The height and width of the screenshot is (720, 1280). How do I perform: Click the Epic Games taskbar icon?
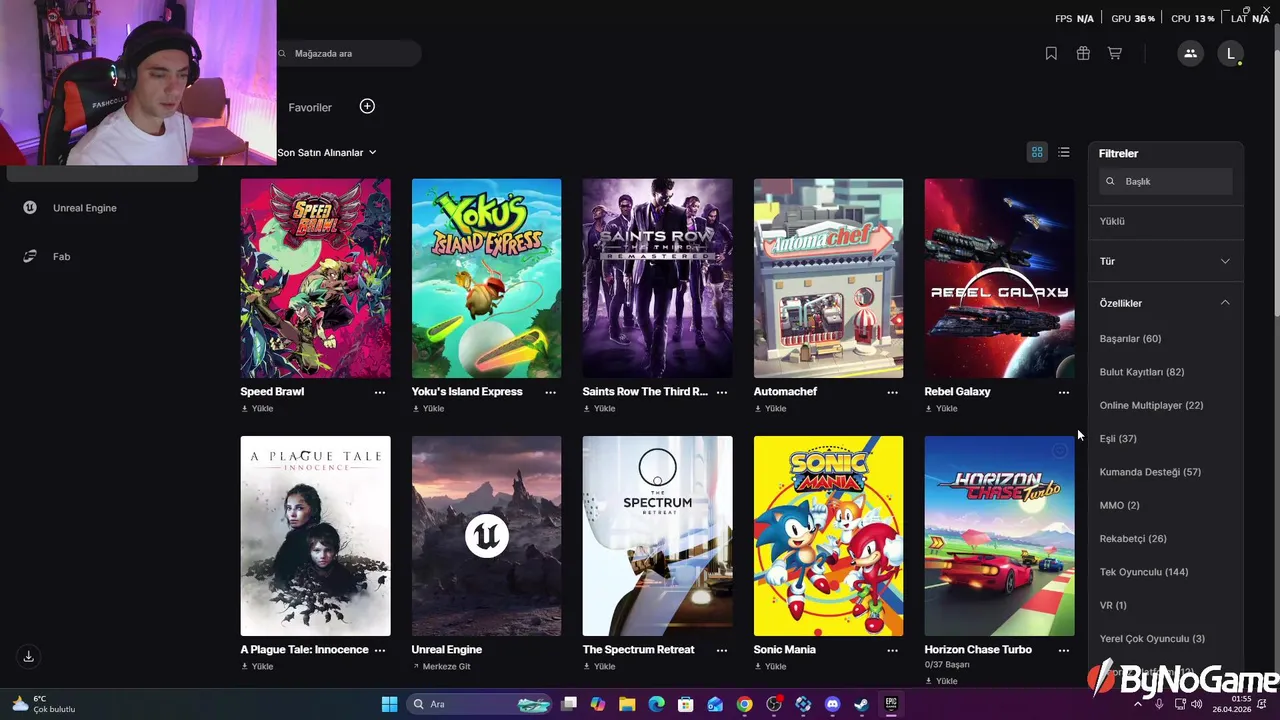click(891, 704)
